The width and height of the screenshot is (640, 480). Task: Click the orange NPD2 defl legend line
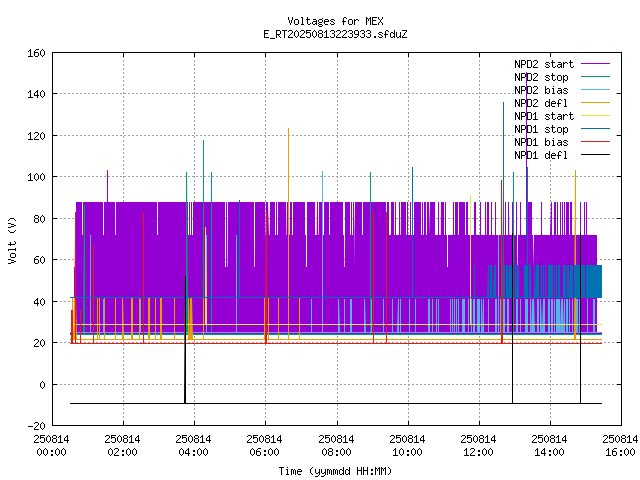coord(596,102)
